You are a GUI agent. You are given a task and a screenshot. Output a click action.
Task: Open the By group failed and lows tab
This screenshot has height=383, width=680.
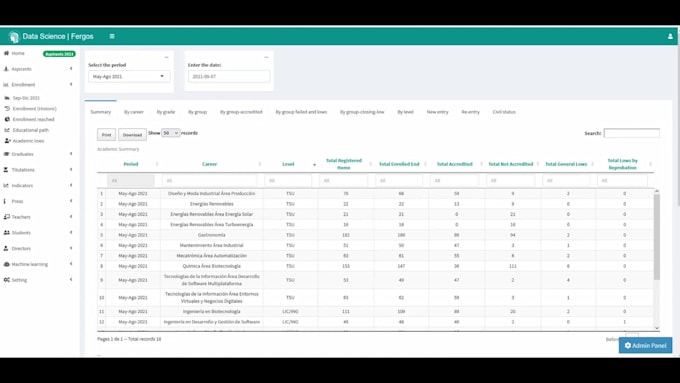point(301,112)
